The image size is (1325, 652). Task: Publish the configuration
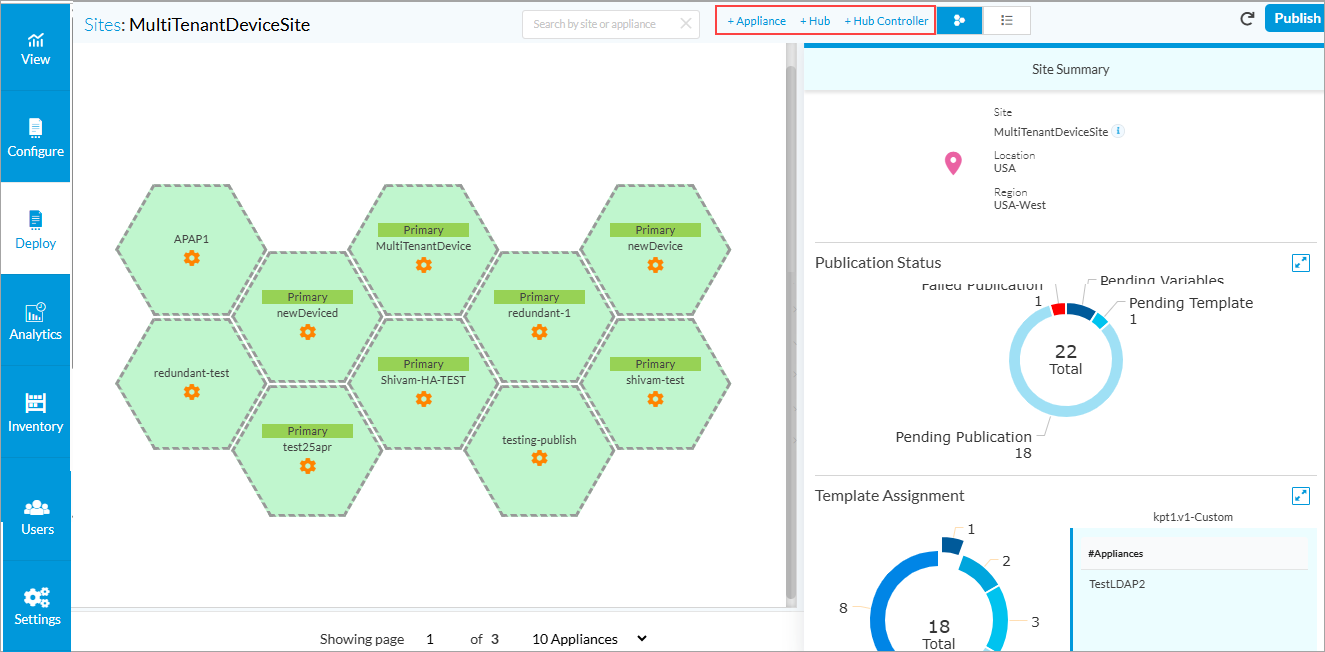coord(1296,18)
